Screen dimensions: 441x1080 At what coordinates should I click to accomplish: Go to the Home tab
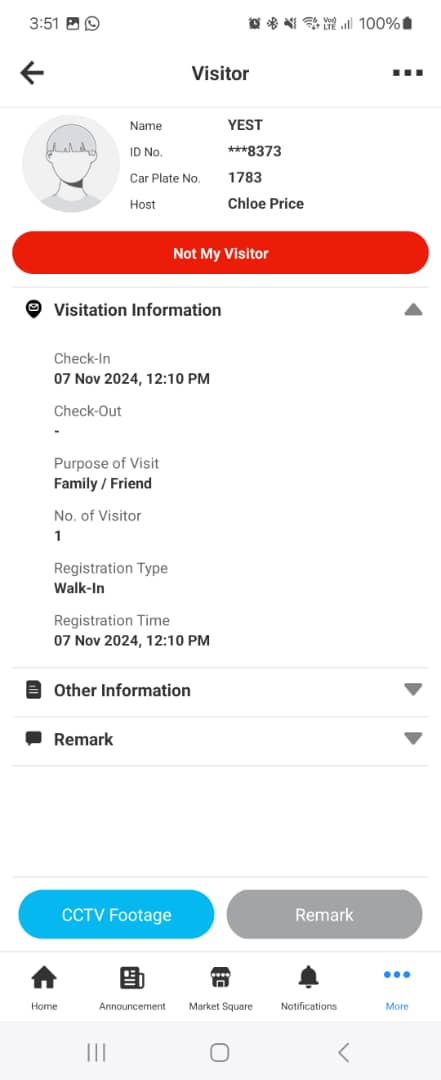(x=44, y=988)
